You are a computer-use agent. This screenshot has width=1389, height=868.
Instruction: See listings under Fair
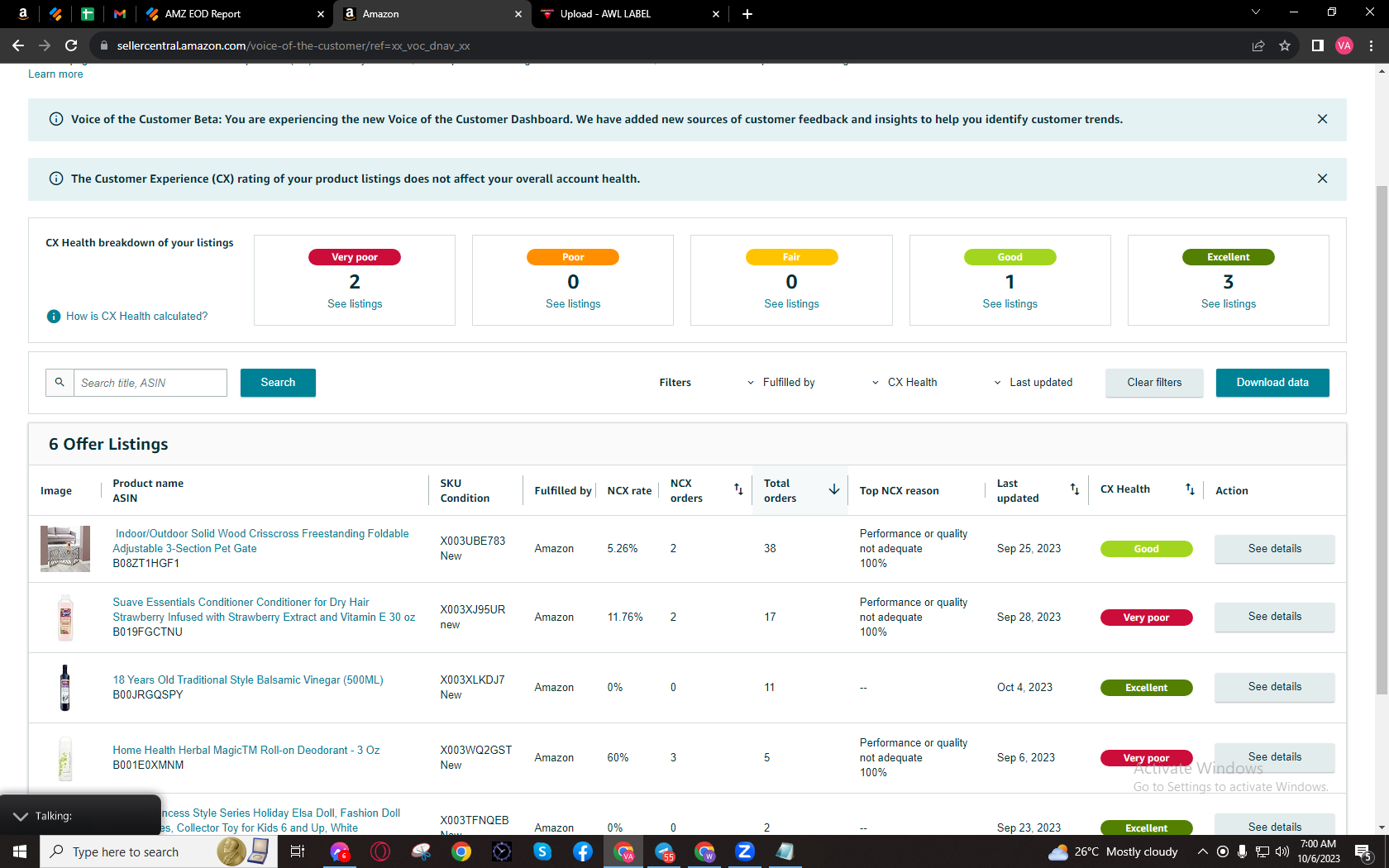(x=791, y=303)
